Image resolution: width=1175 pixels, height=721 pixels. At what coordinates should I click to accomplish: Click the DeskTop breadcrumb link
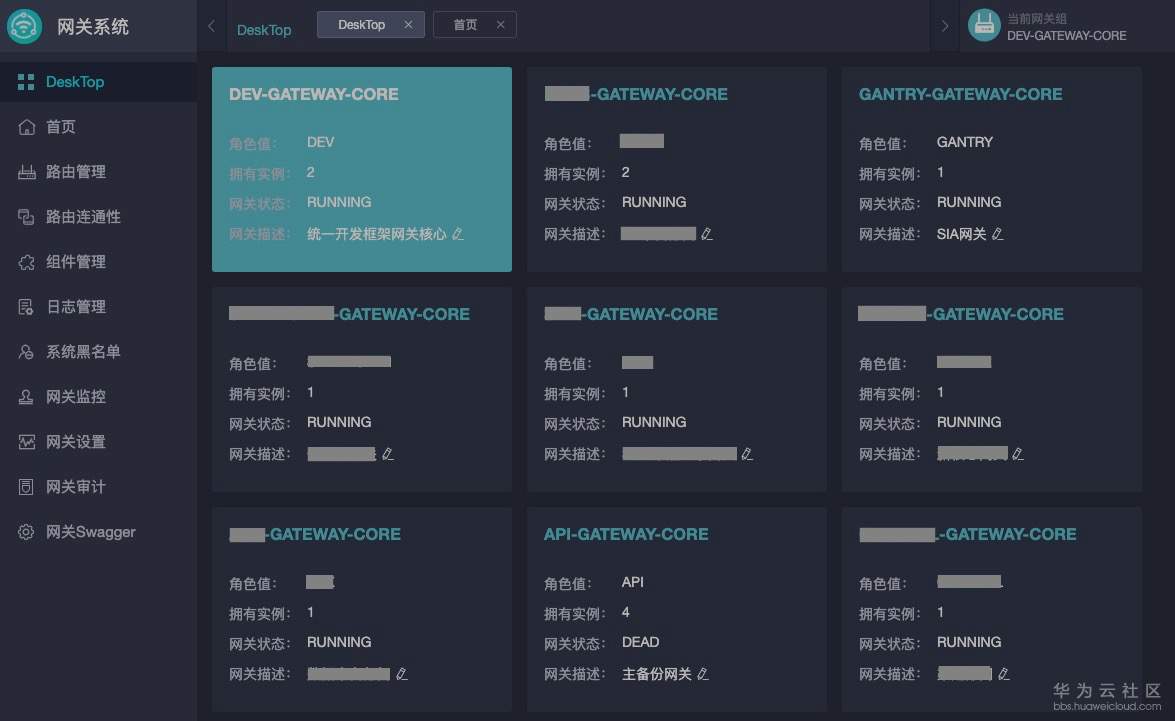coord(264,30)
